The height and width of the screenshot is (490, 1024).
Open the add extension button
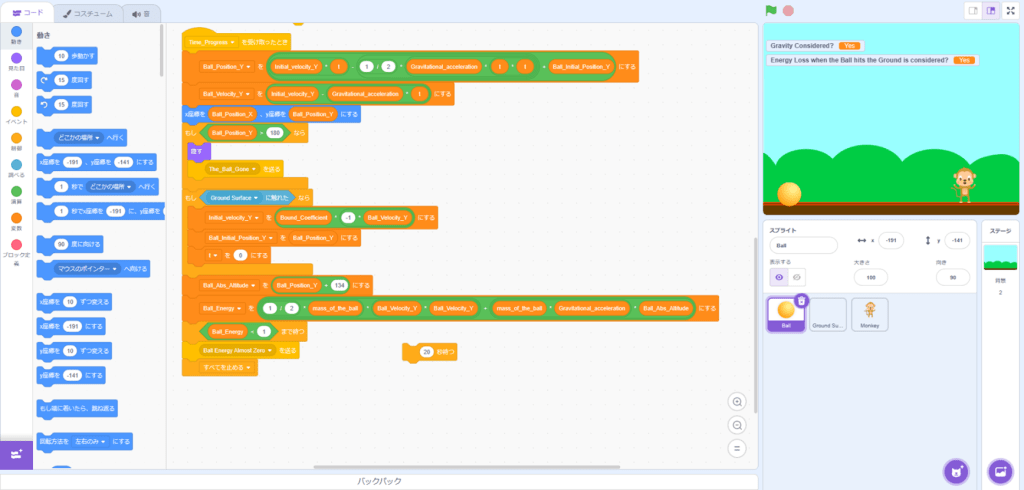coord(16,455)
